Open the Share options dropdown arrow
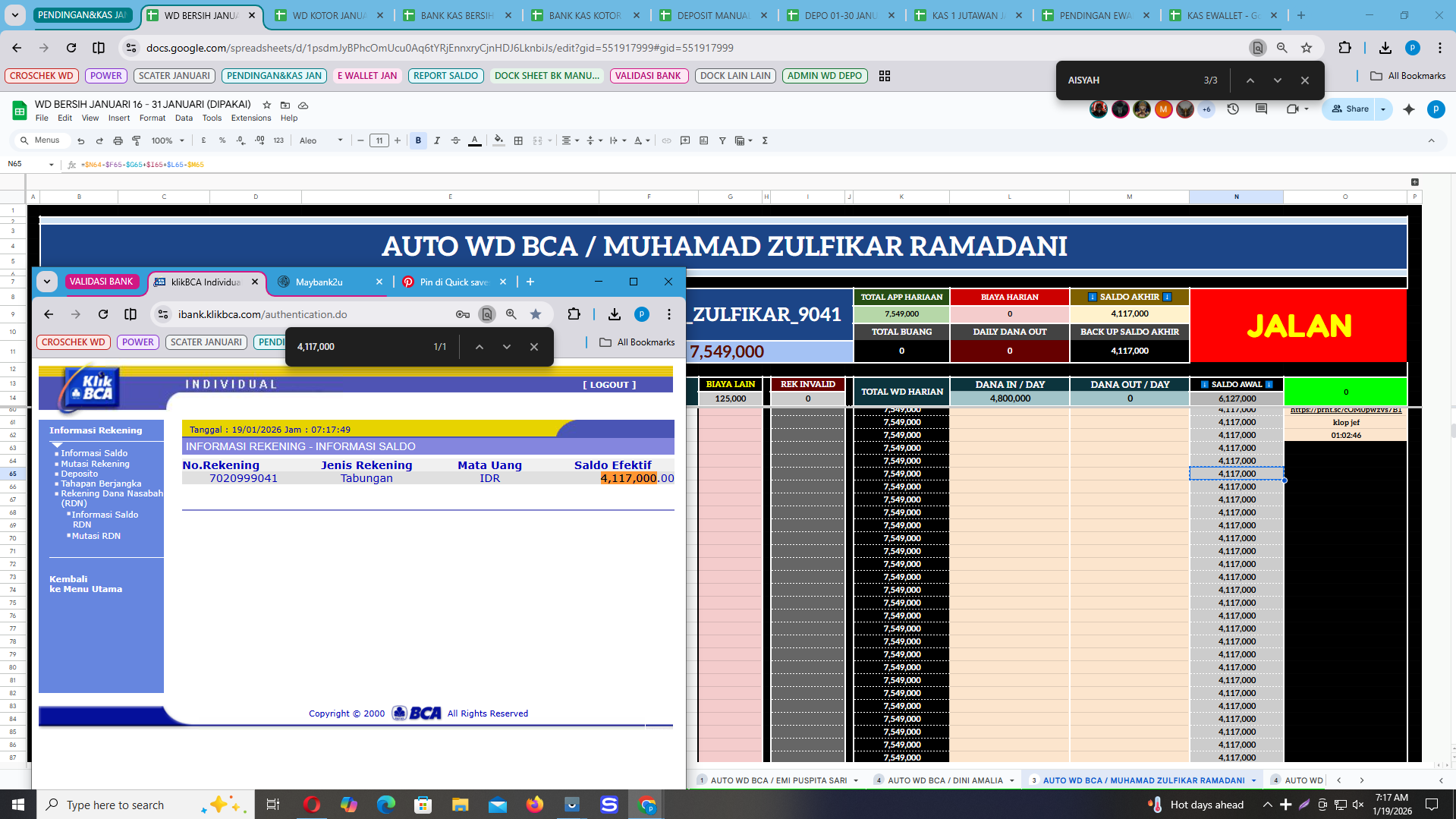Image resolution: width=1456 pixels, height=819 pixels. (1383, 109)
